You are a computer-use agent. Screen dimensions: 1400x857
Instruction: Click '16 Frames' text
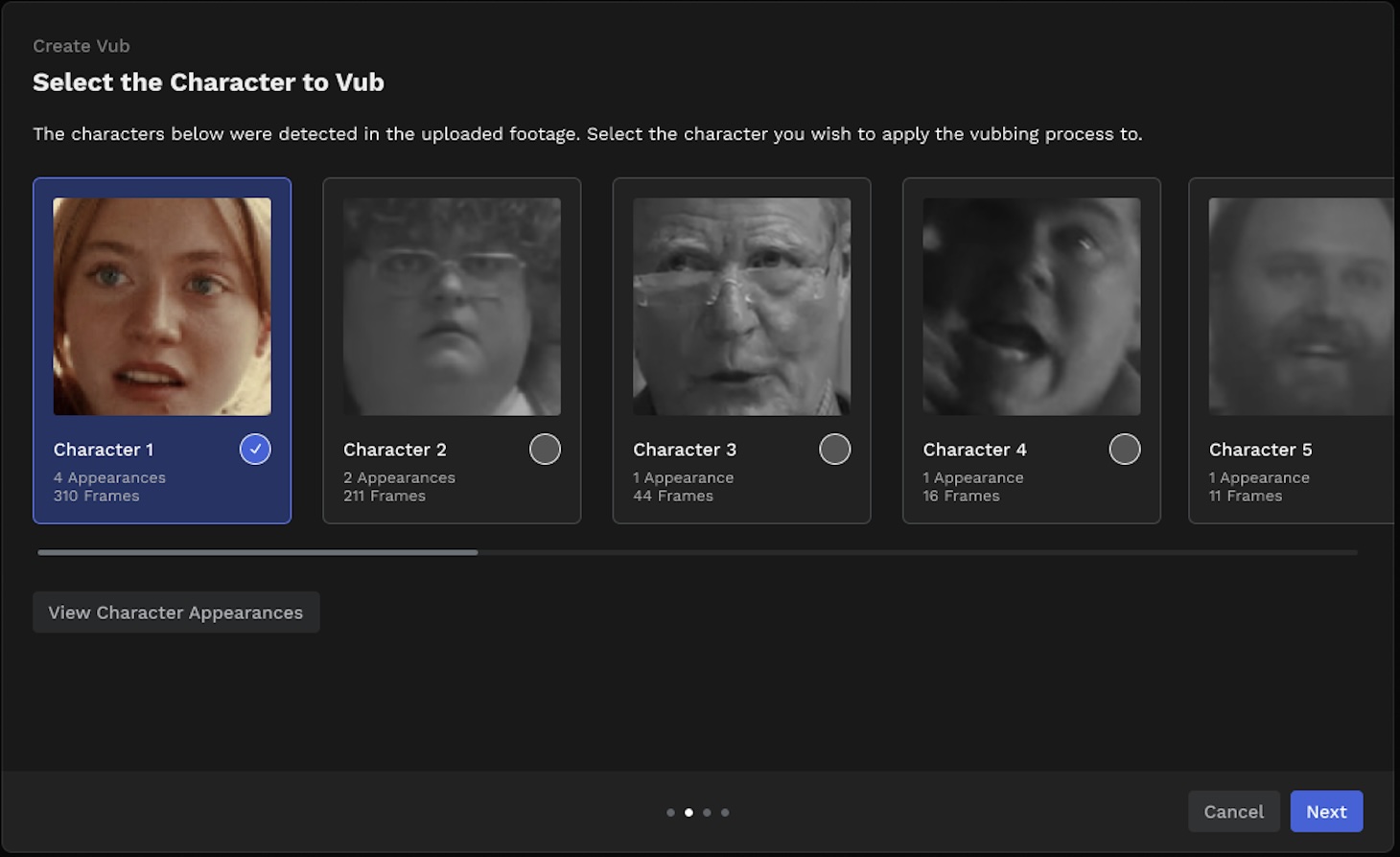pos(962,496)
